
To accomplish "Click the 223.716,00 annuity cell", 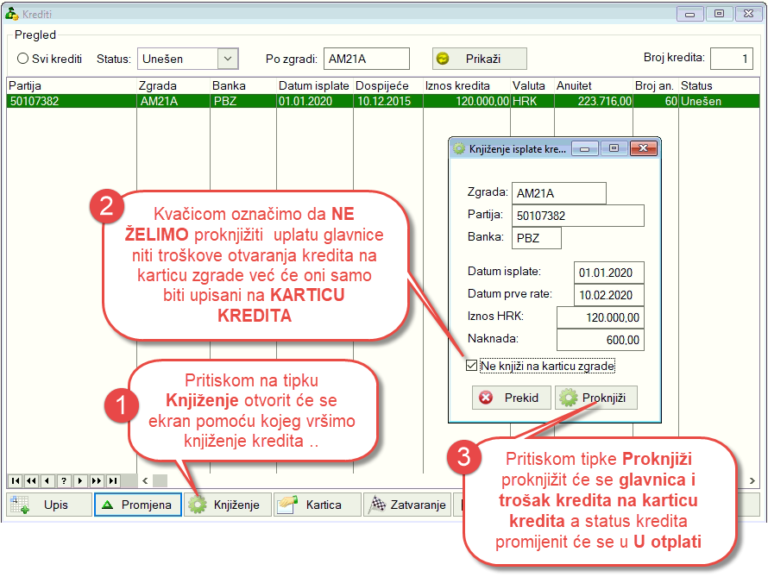I will (x=594, y=101).
